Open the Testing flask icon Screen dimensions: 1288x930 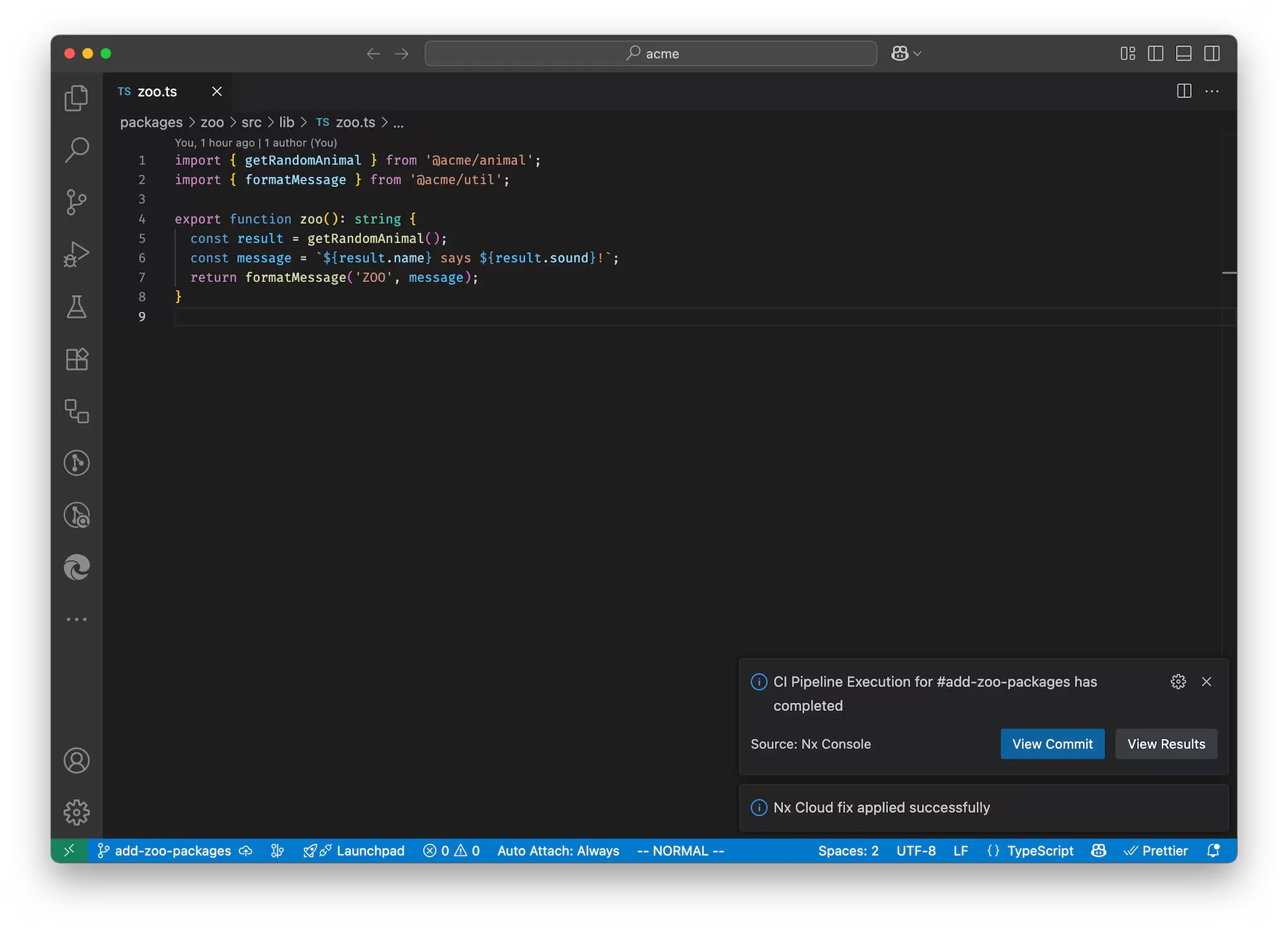point(77,307)
